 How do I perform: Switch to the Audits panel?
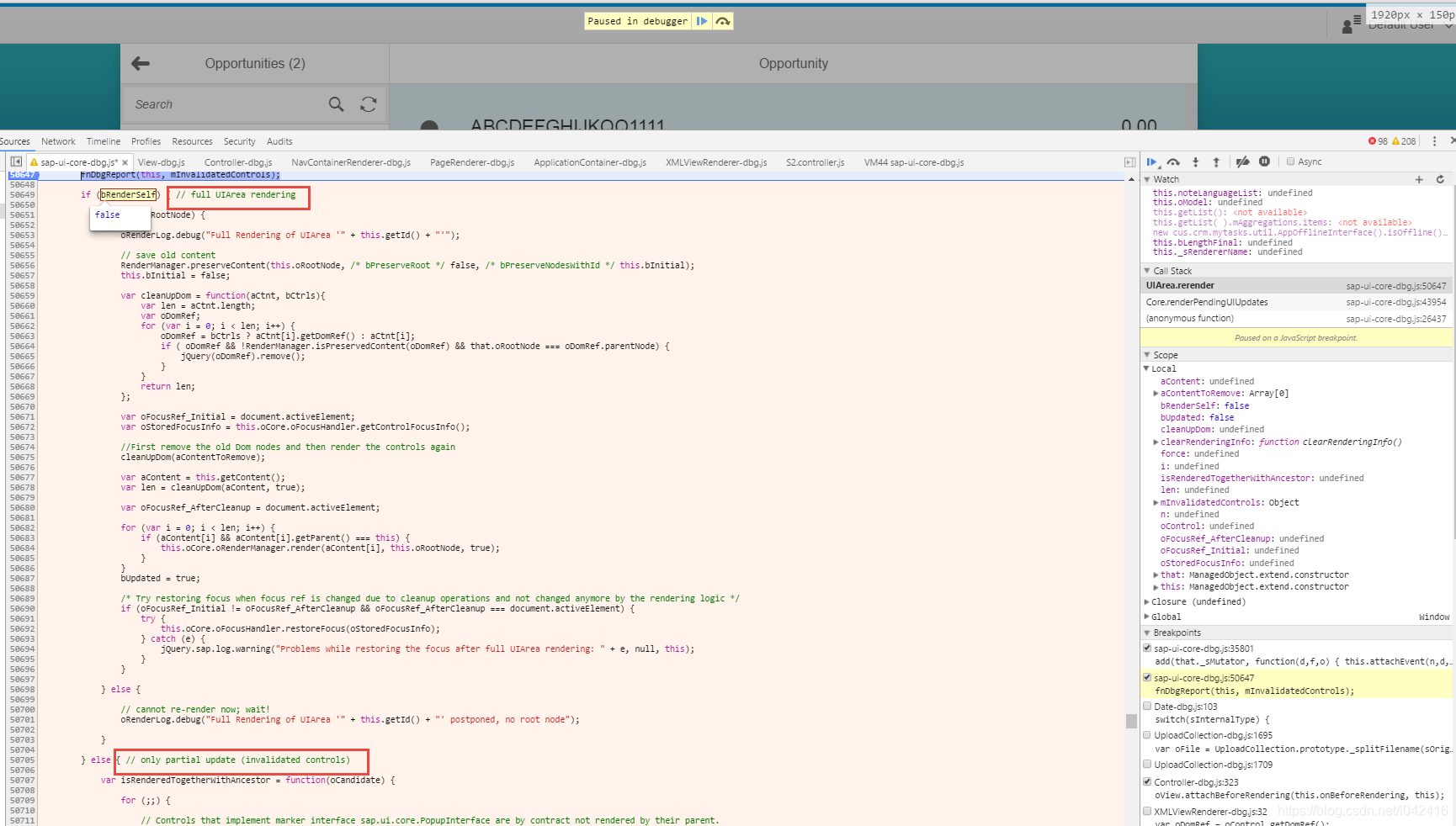pos(279,141)
